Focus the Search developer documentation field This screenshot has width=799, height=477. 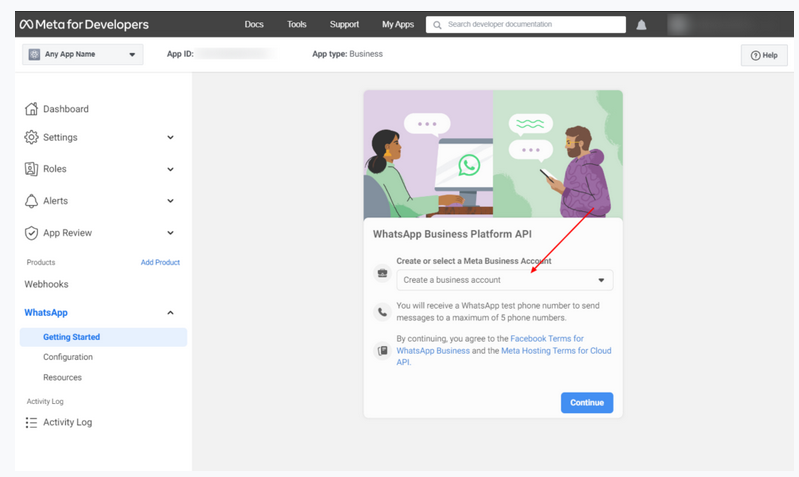click(x=526, y=24)
